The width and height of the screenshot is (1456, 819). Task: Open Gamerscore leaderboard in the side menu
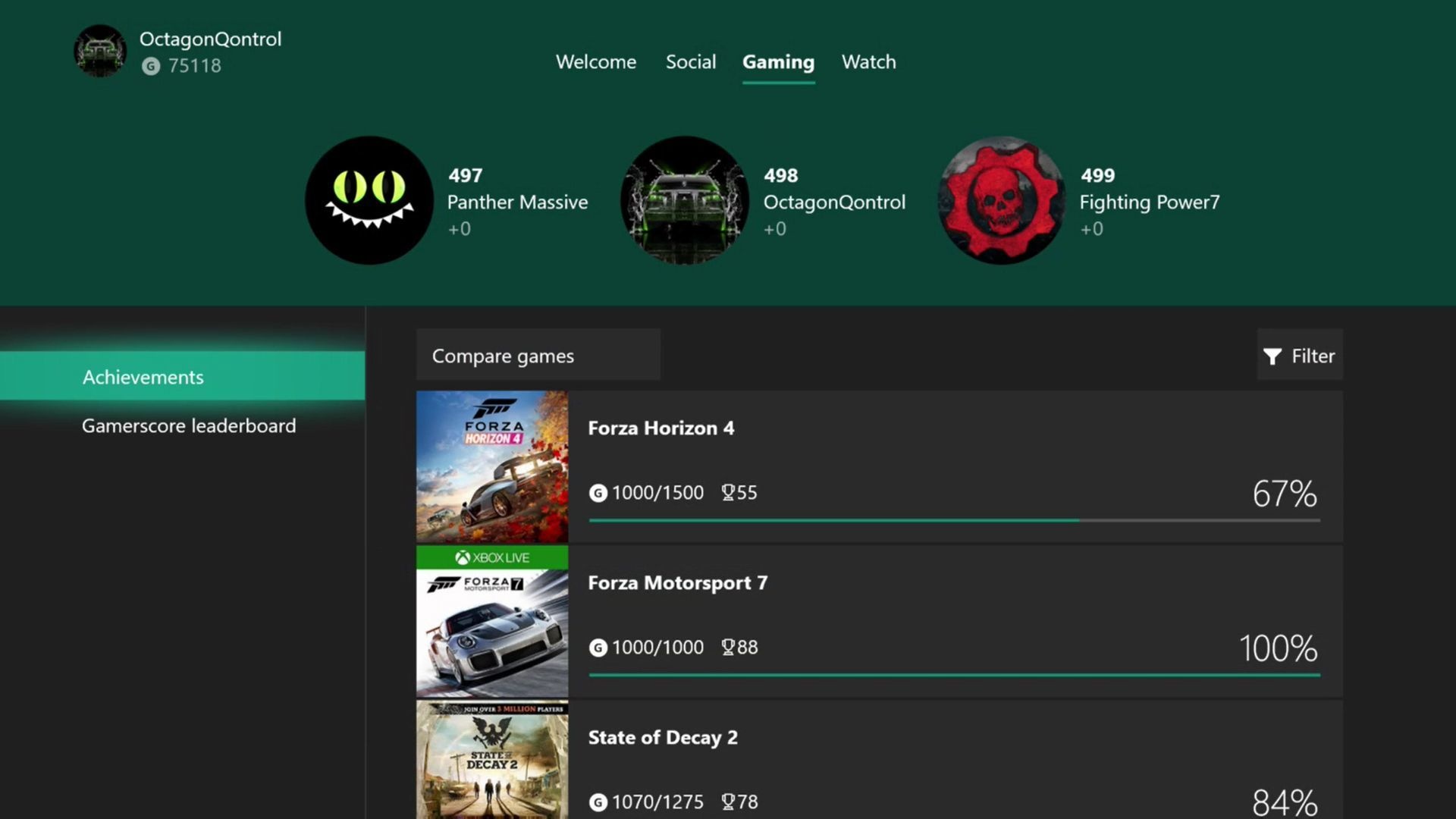(x=189, y=426)
